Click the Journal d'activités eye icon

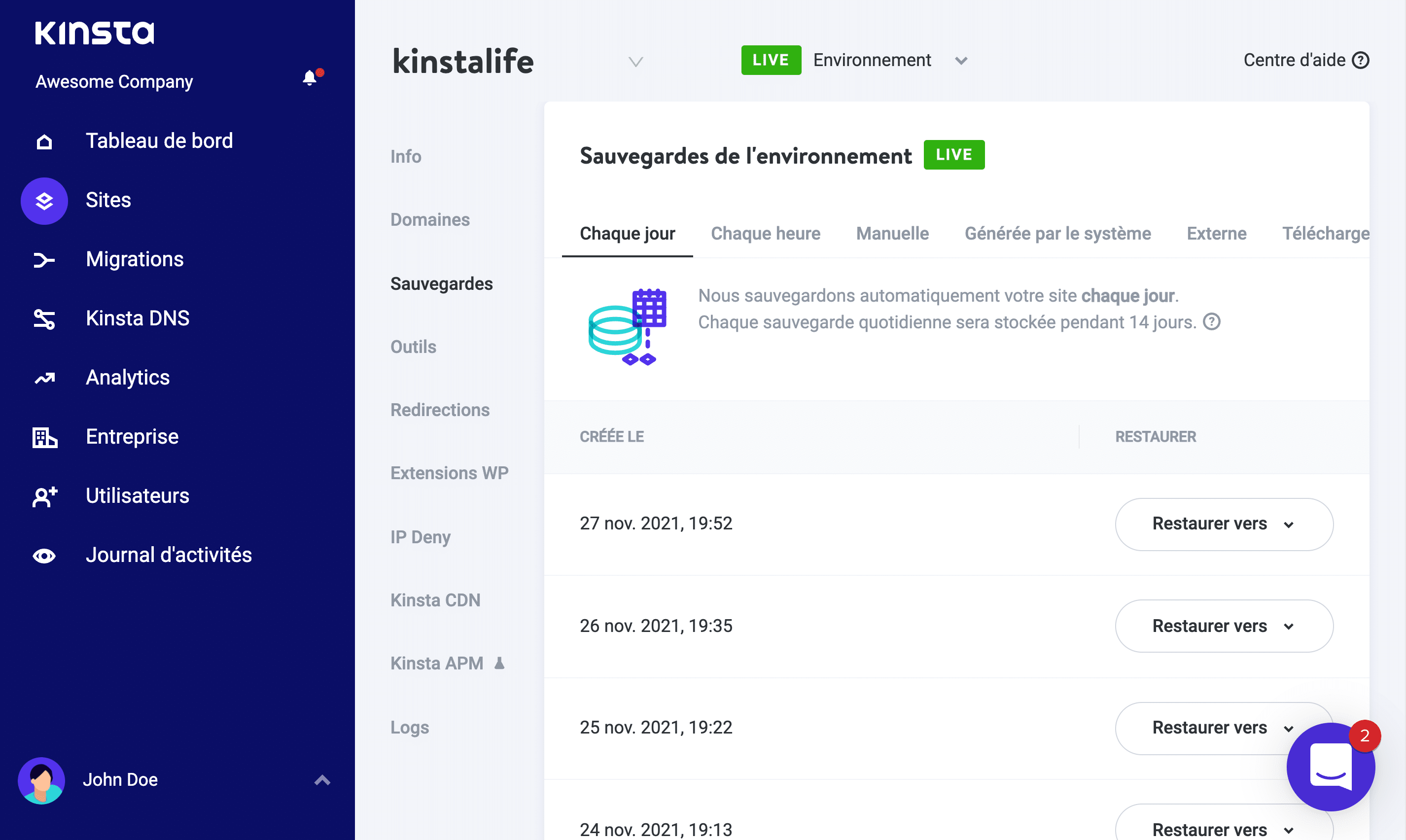44,556
